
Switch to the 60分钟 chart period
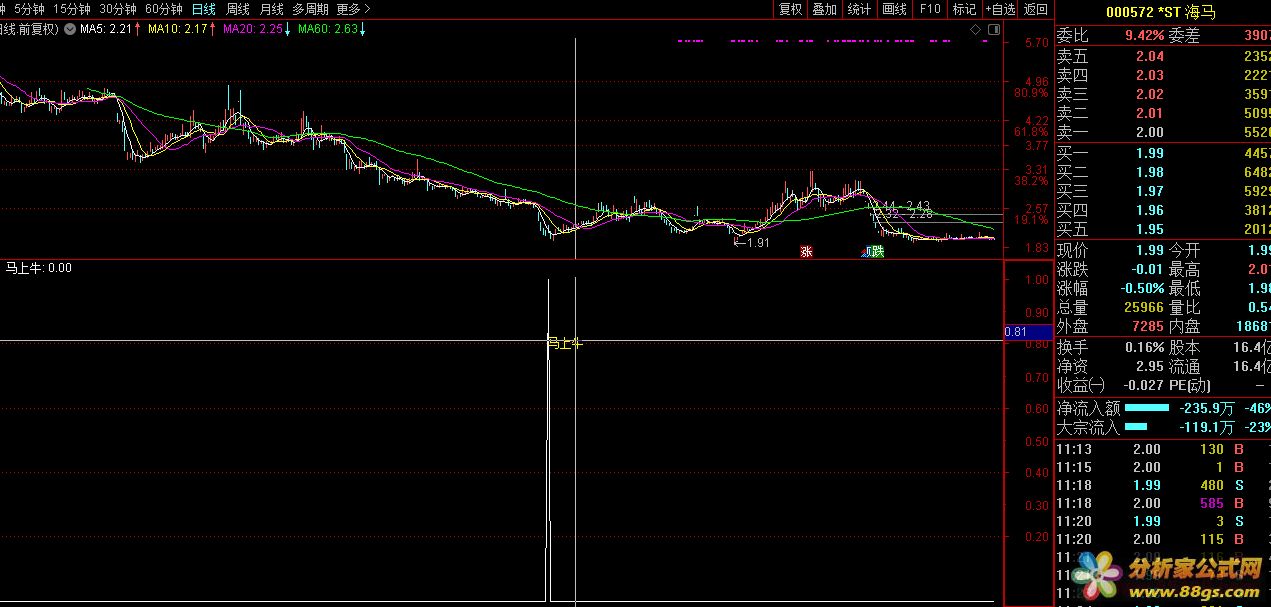pos(164,9)
